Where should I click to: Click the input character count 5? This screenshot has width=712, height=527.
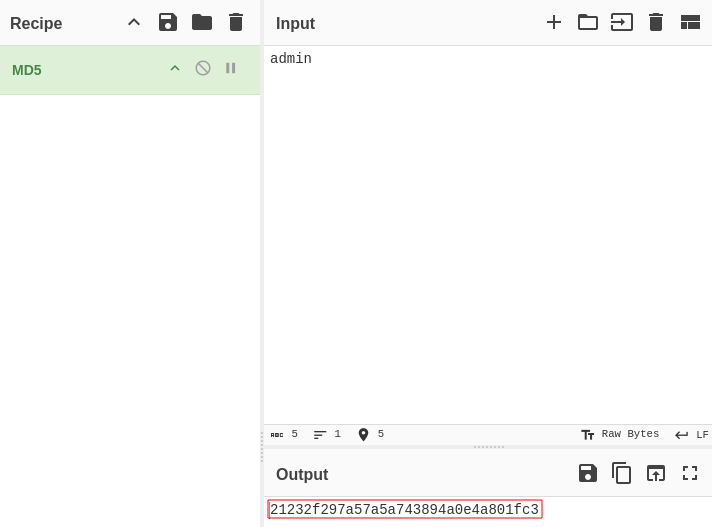[x=284, y=434]
